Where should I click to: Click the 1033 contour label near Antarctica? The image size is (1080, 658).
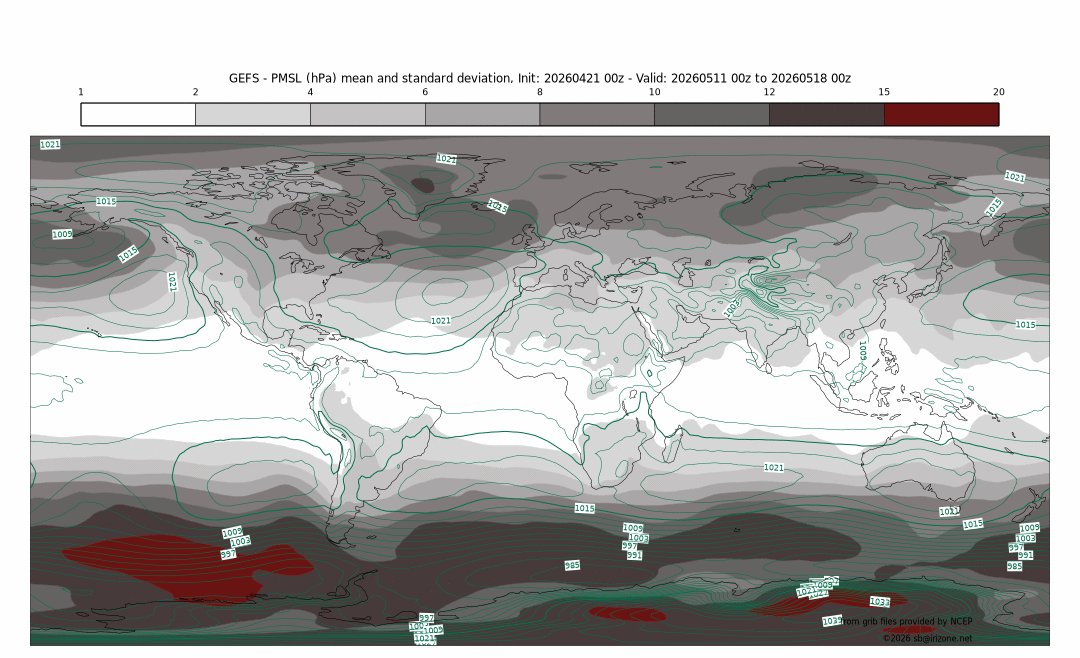(879, 602)
